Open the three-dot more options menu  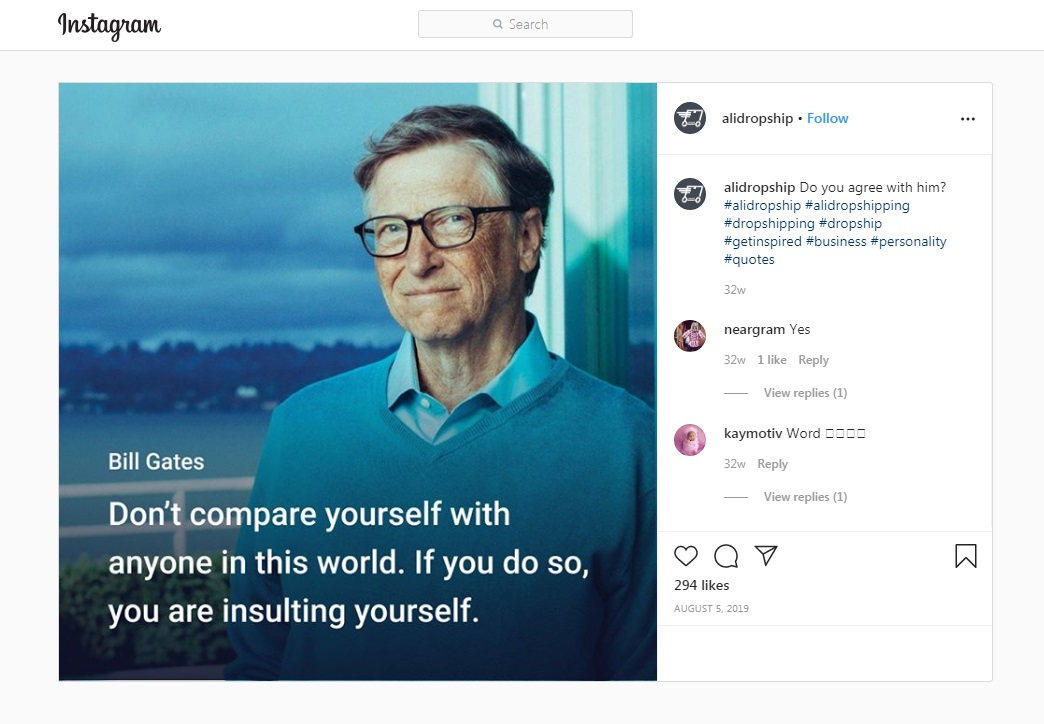coord(967,119)
